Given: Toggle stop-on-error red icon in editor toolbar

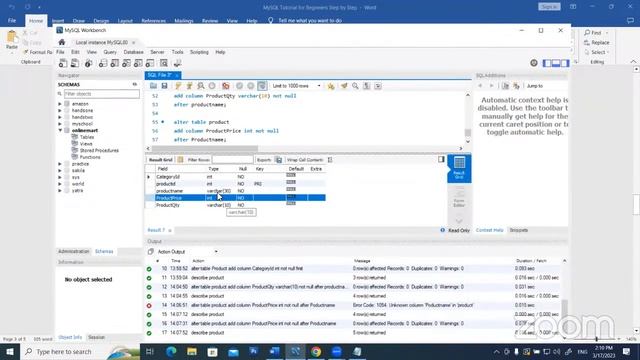Looking at the screenshot, I should [x=225, y=86].
